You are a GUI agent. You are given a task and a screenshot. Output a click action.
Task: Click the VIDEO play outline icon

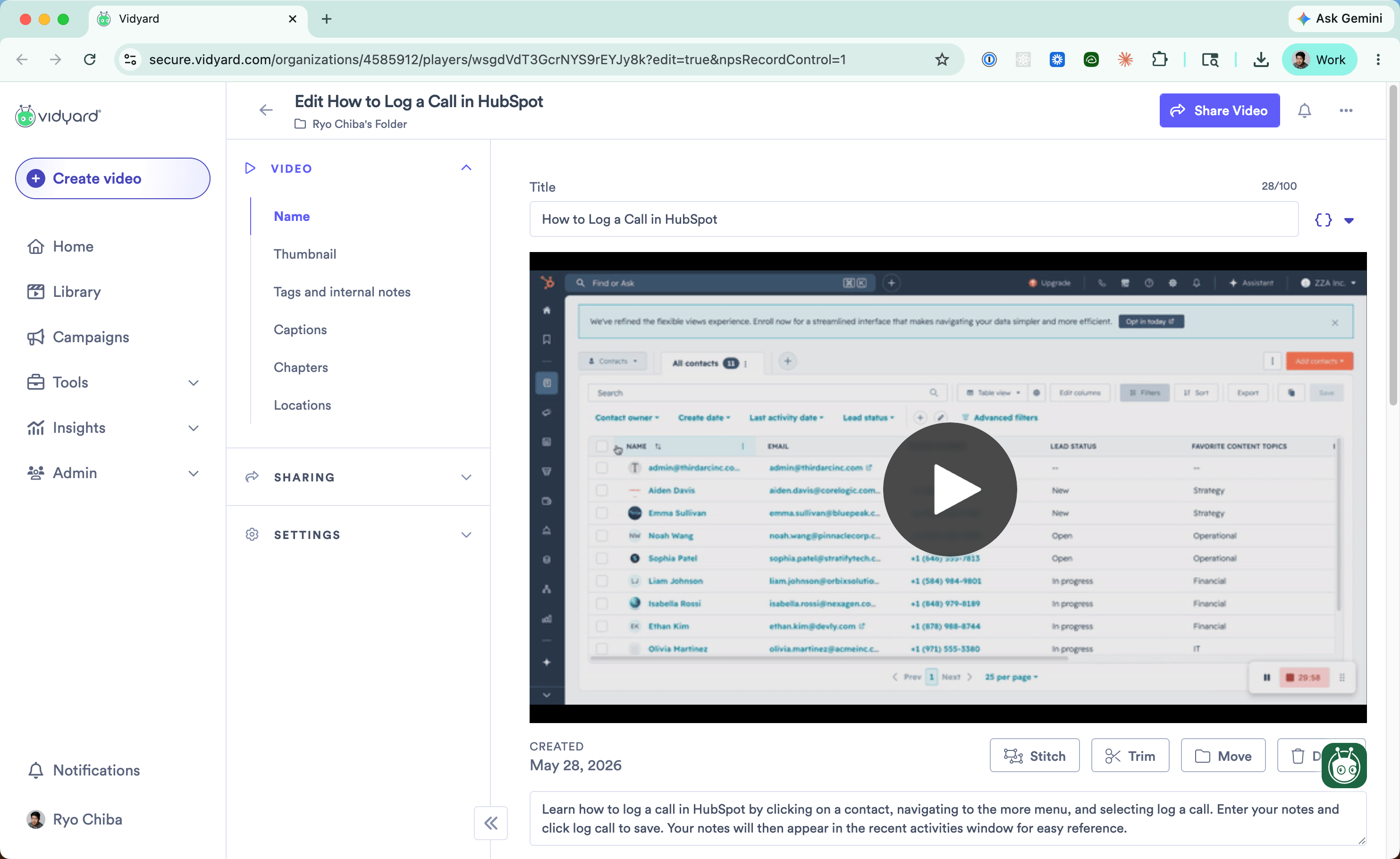pyautogui.click(x=250, y=168)
